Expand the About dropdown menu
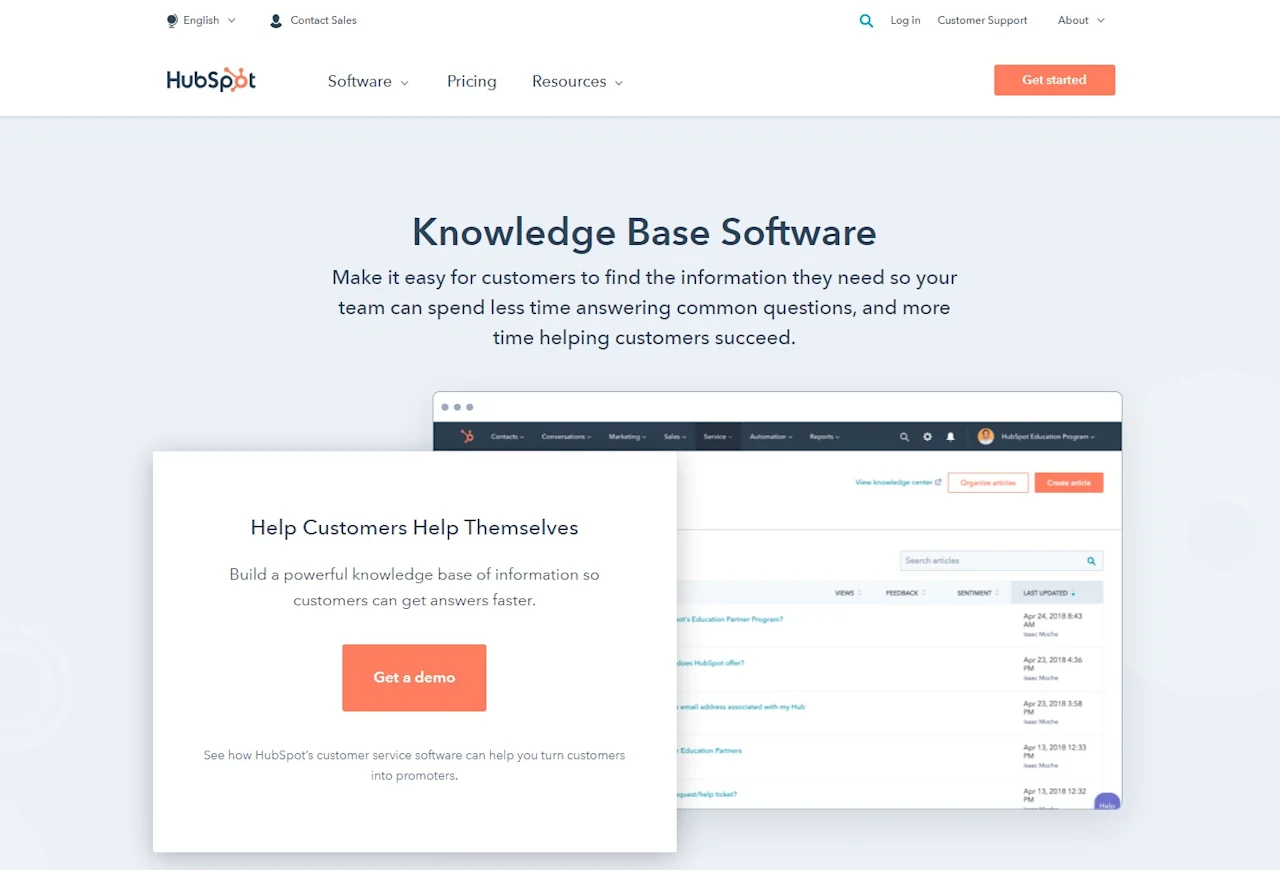The width and height of the screenshot is (1280, 870). coord(1081,20)
